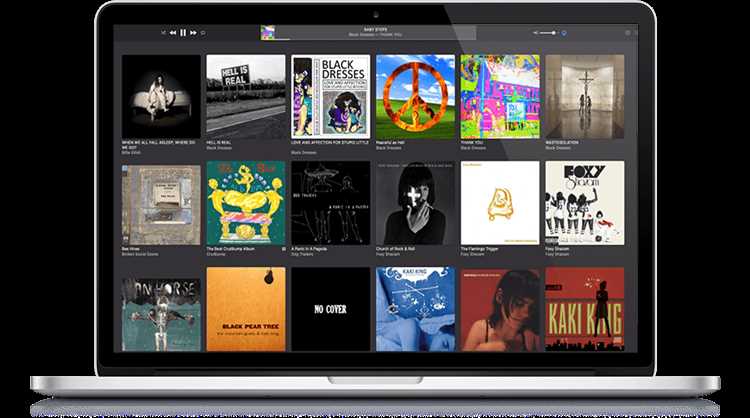Click Foxy Shazam artist under Church of Rock & Roll
This screenshot has height=418, width=750.
point(387,254)
